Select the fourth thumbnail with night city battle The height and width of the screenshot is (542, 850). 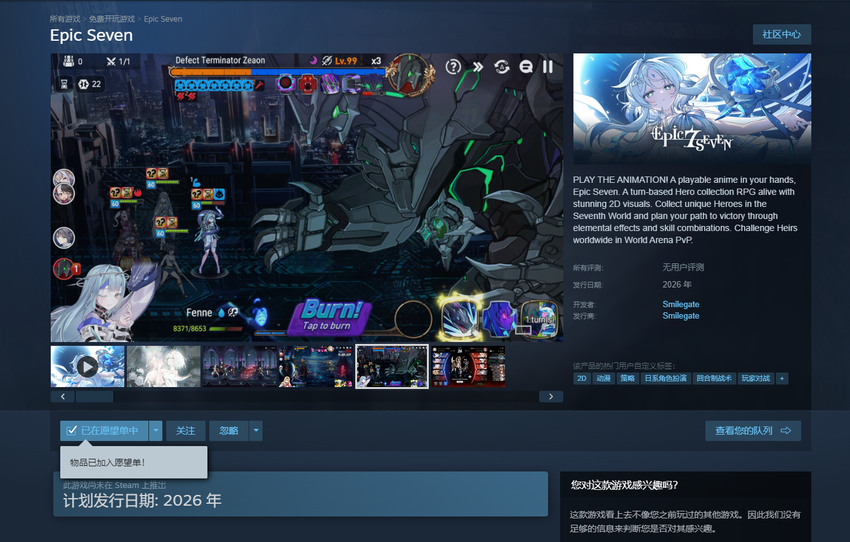click(315, 367)
